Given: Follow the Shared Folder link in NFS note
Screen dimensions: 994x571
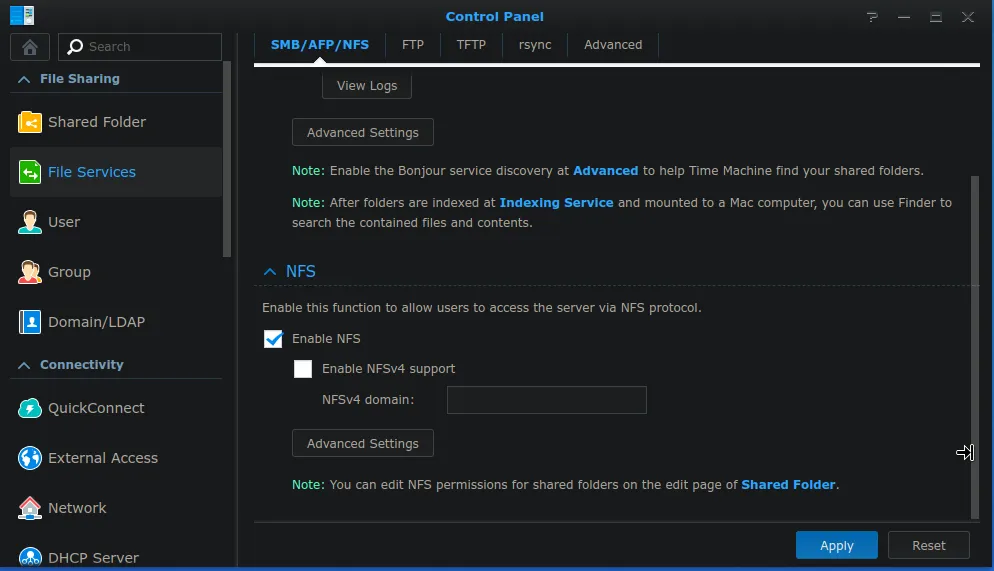Looking at the screenshot, I should tap(788, 485).
